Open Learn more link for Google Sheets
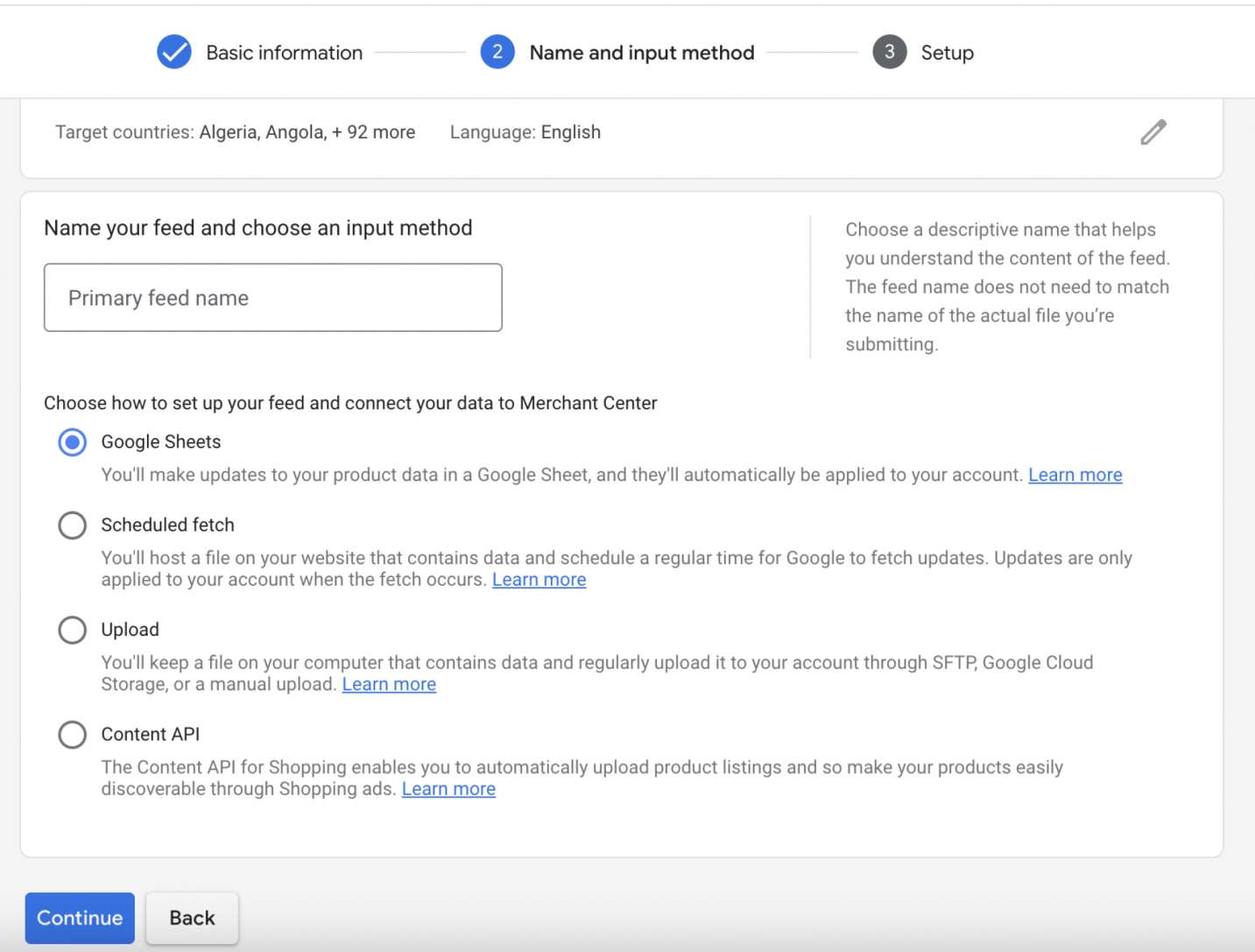This screenshot has height=952, width=1255. (1075, 475)
